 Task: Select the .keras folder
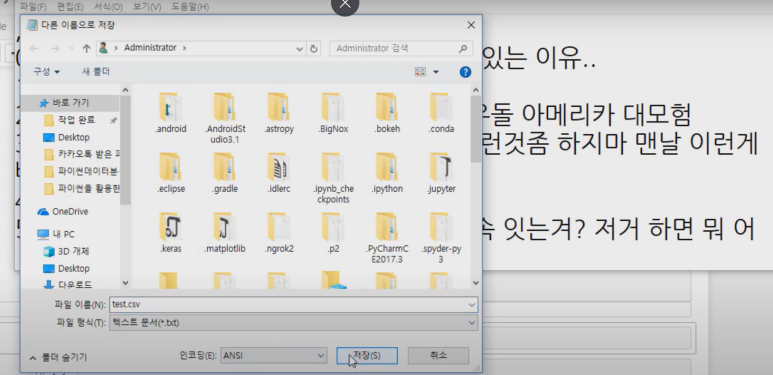(x=171, y=233)
